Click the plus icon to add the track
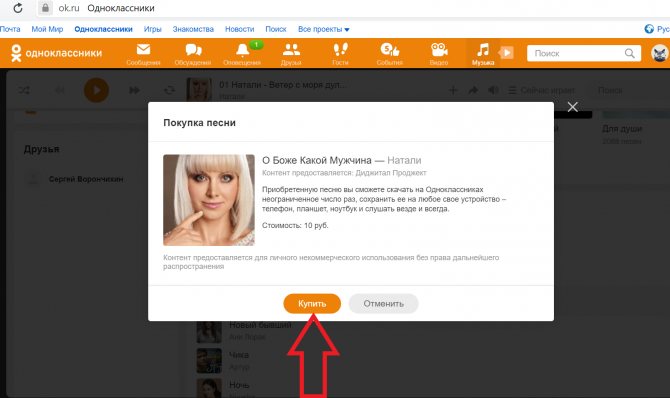The image size is (670, 398). 453,90
